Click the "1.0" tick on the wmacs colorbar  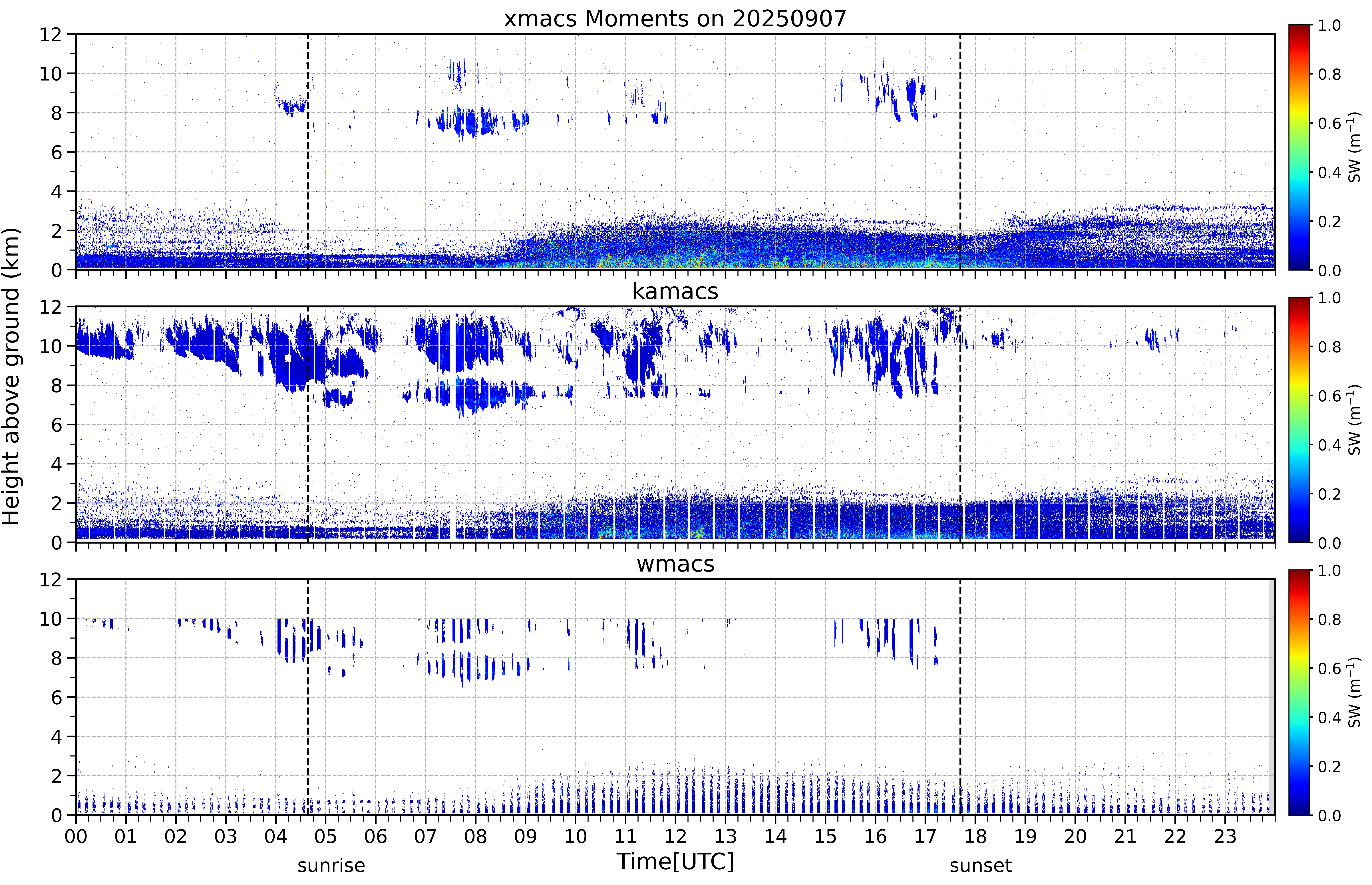coord(1329,571)
